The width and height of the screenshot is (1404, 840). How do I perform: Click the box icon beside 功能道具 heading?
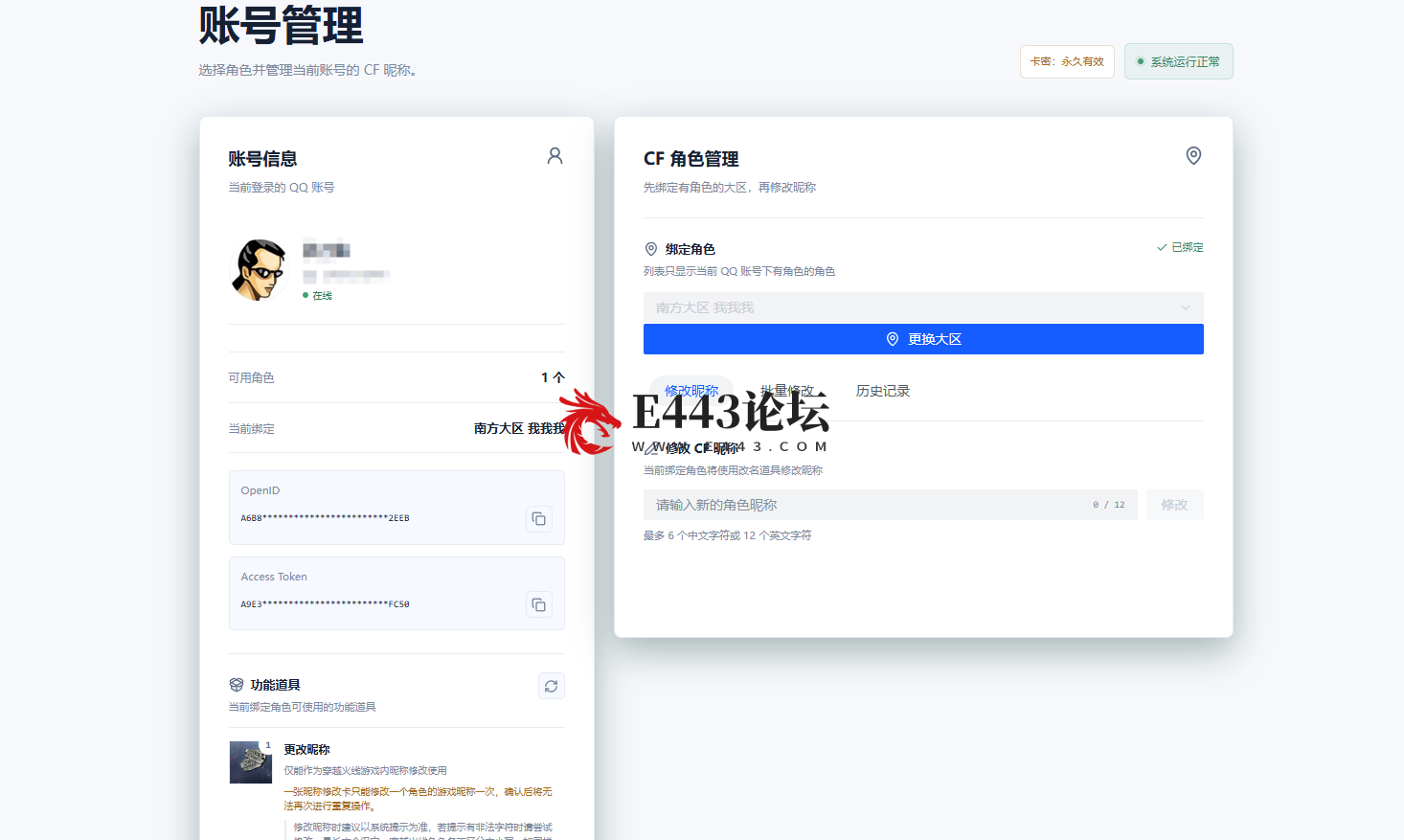pos(237,685)
